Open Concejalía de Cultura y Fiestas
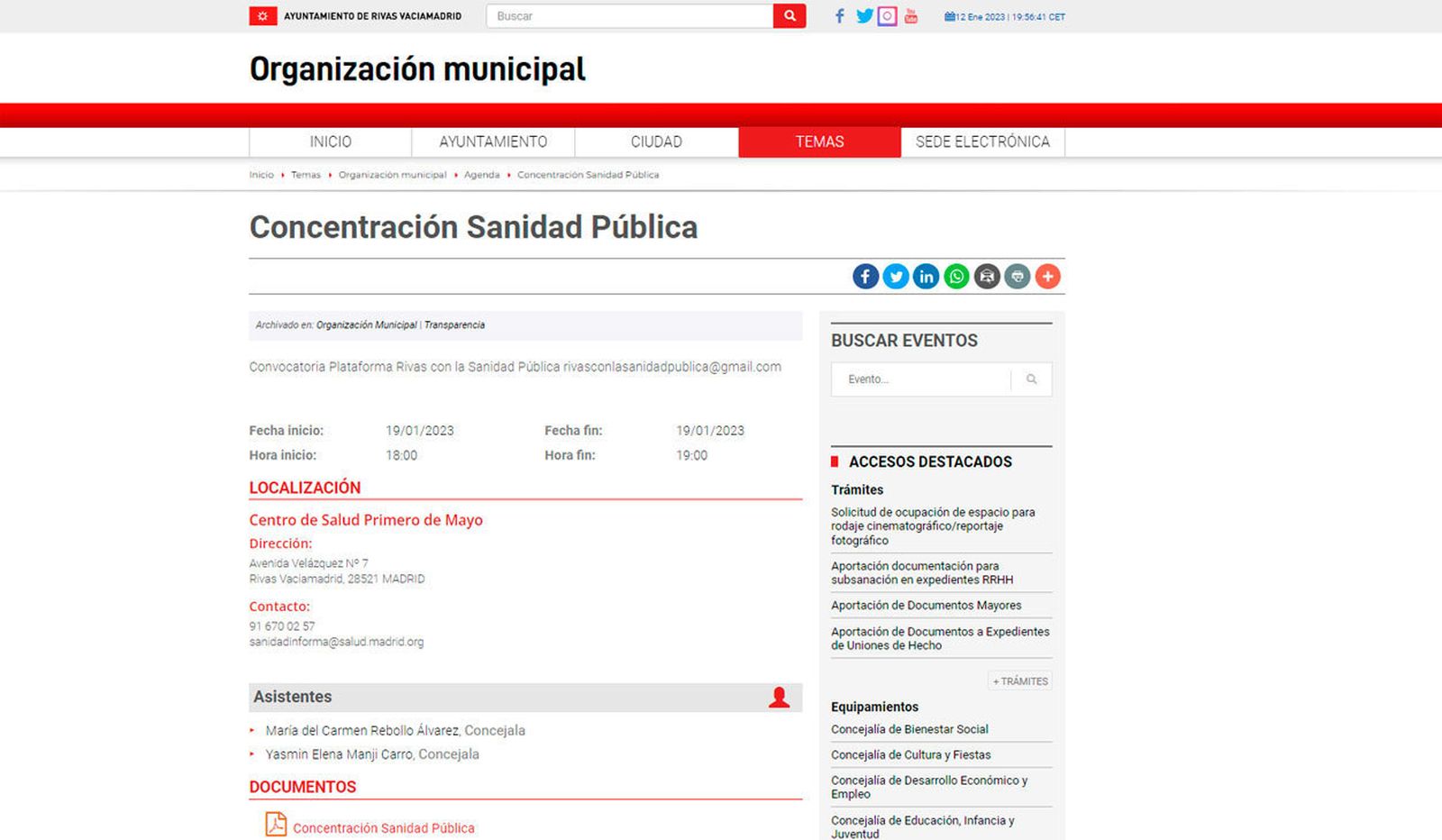 910,755
